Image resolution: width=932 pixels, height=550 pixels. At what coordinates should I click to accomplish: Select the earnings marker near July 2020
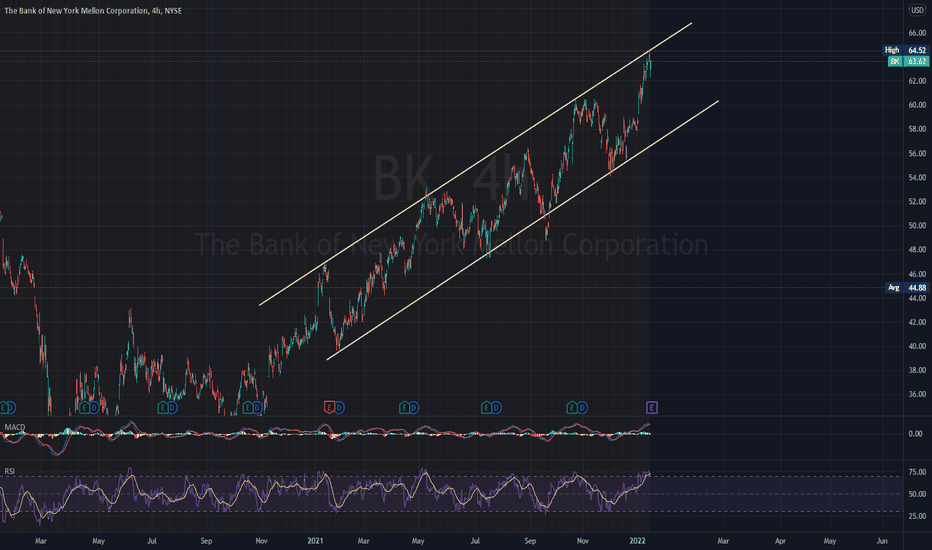tap(162, 407)
